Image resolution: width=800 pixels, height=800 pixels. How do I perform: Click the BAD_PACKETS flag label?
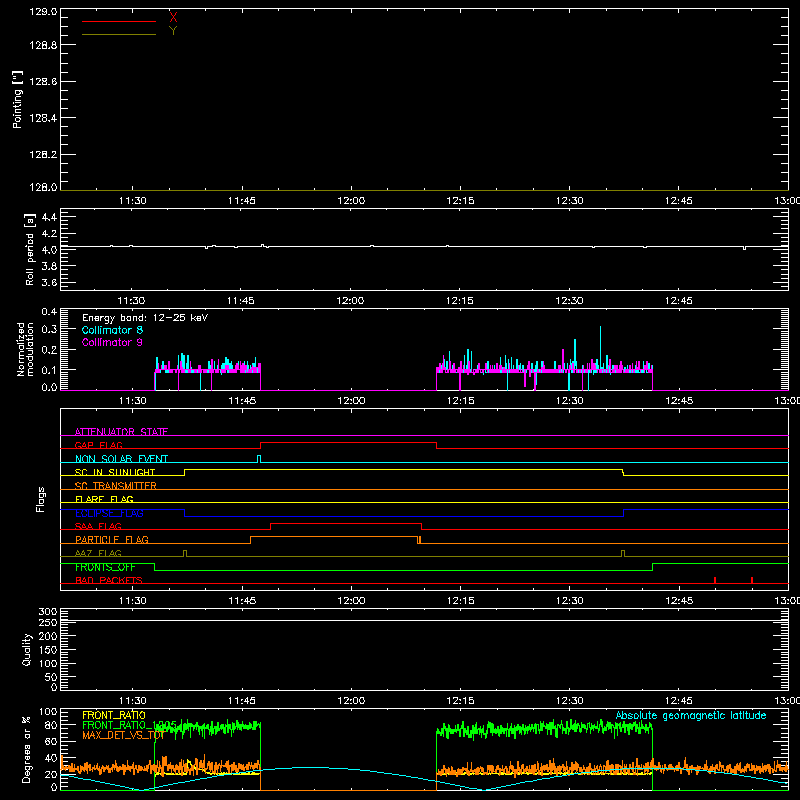109,580
